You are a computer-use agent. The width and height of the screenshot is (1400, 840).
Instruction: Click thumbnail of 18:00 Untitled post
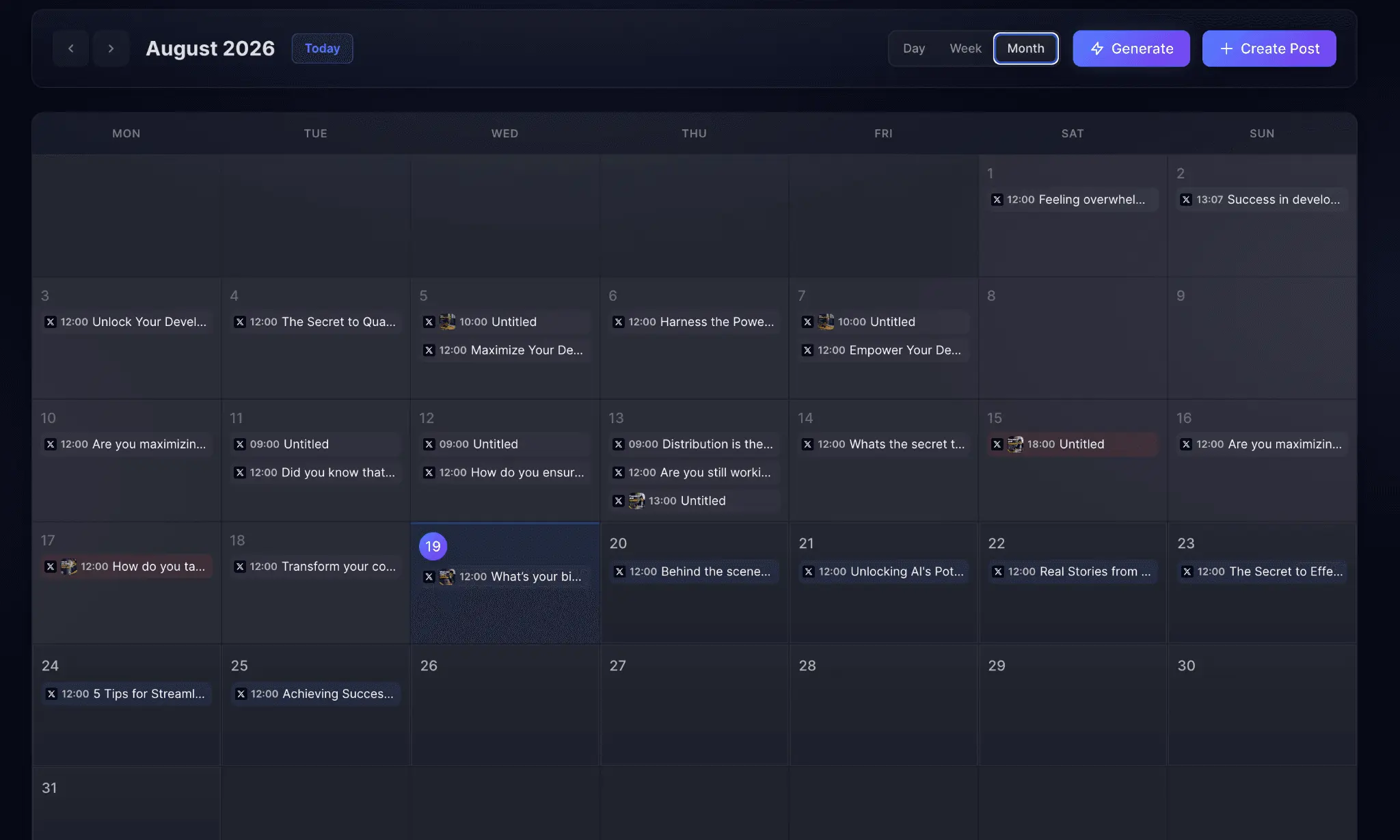pos(1015,444)
